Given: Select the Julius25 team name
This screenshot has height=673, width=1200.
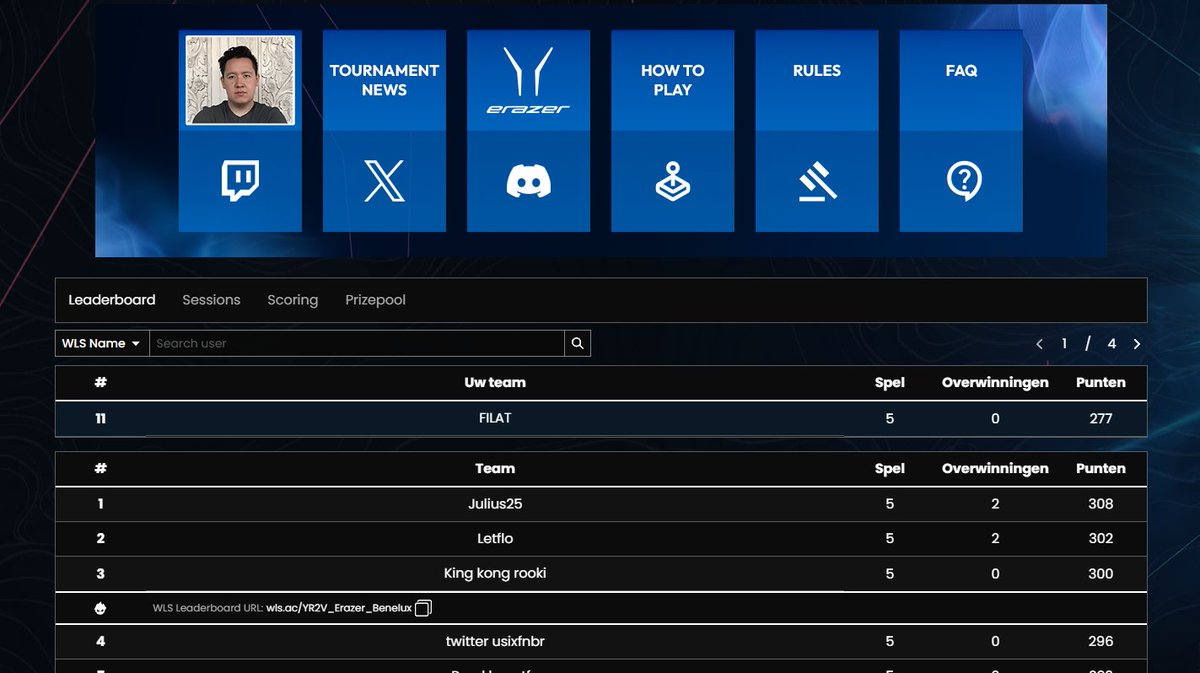Looking at the screenshot, I should click(x=495, y=504).
